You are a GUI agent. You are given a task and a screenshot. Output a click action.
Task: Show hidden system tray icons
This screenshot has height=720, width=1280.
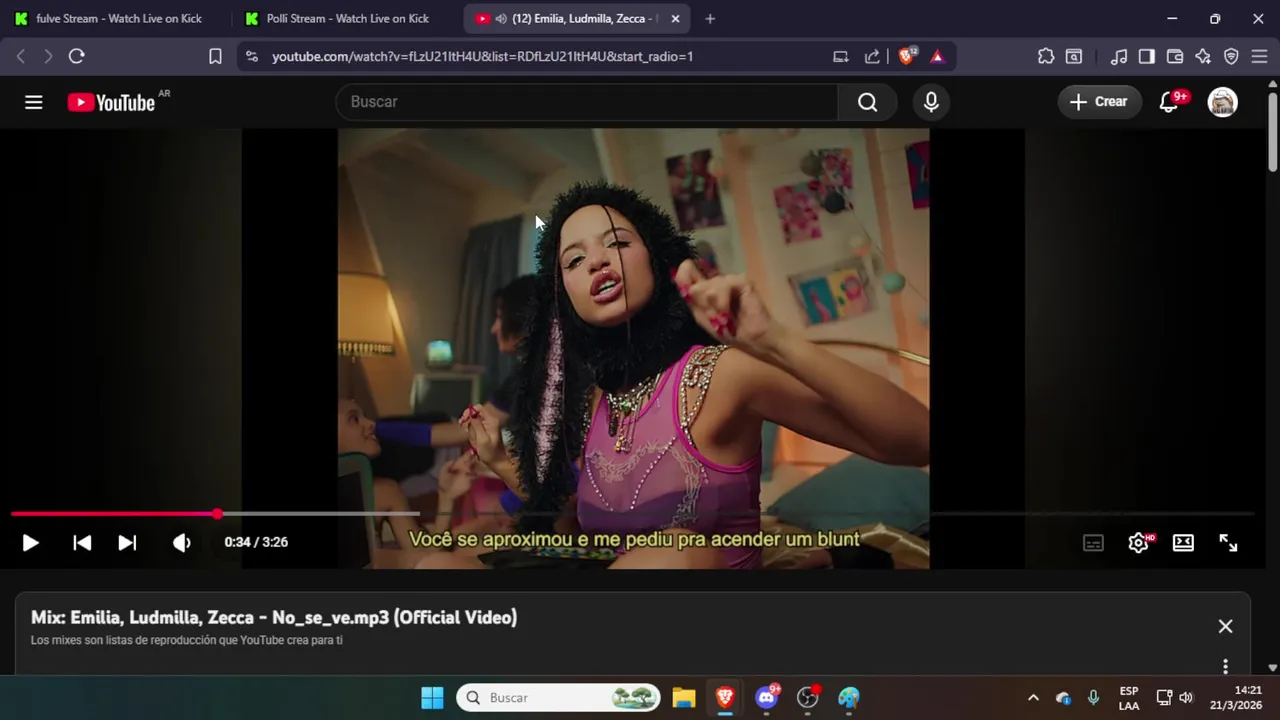1033,698
